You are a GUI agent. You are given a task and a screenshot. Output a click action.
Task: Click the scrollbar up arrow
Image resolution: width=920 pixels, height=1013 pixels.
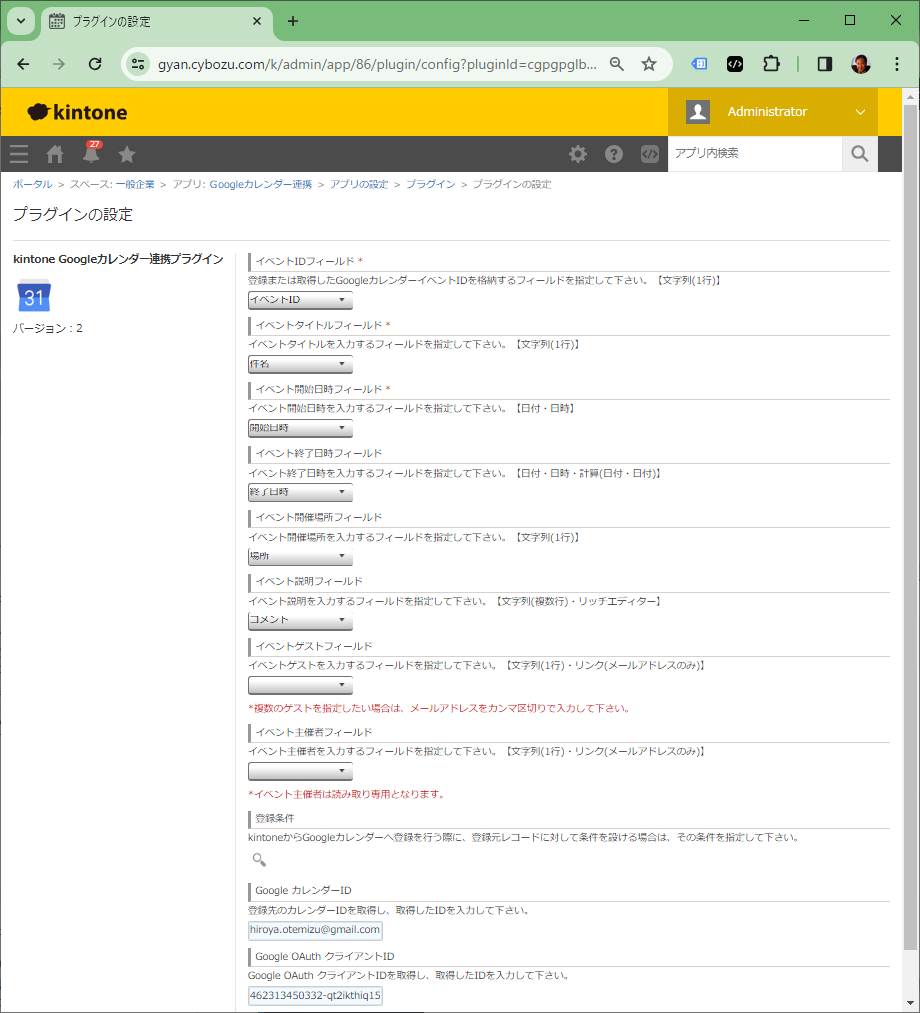910,97
